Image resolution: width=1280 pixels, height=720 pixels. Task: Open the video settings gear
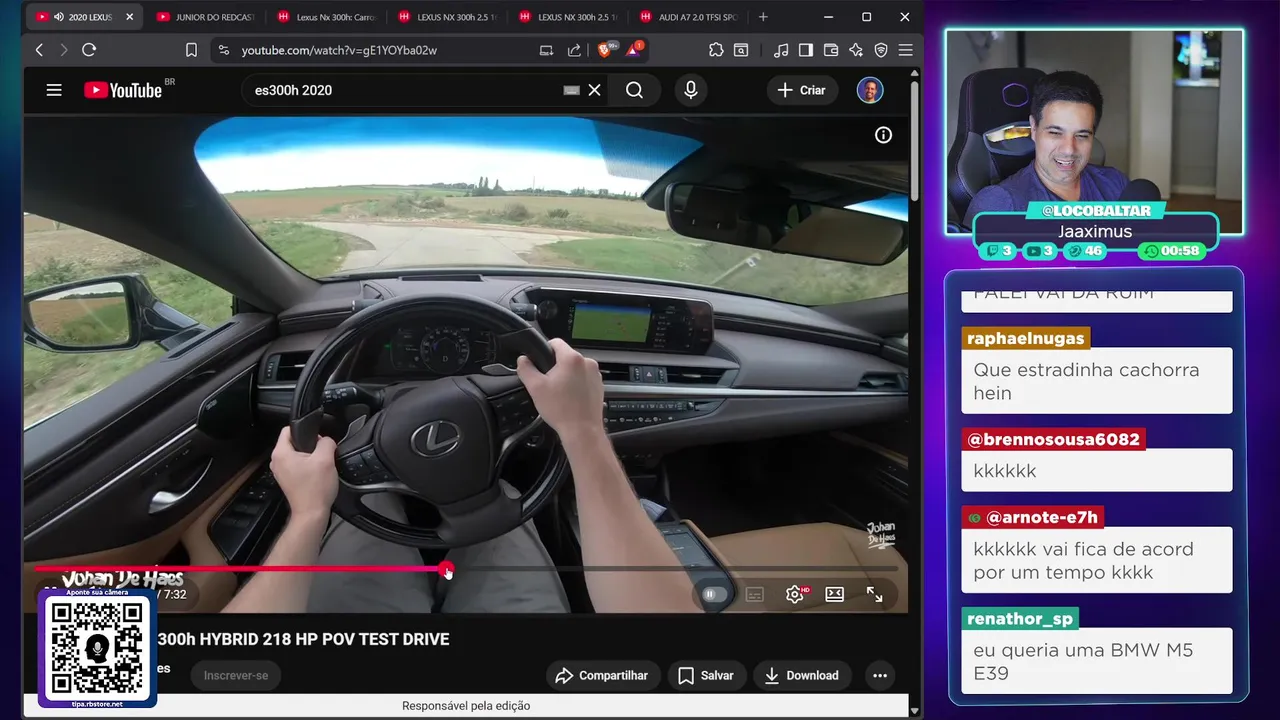795,594
